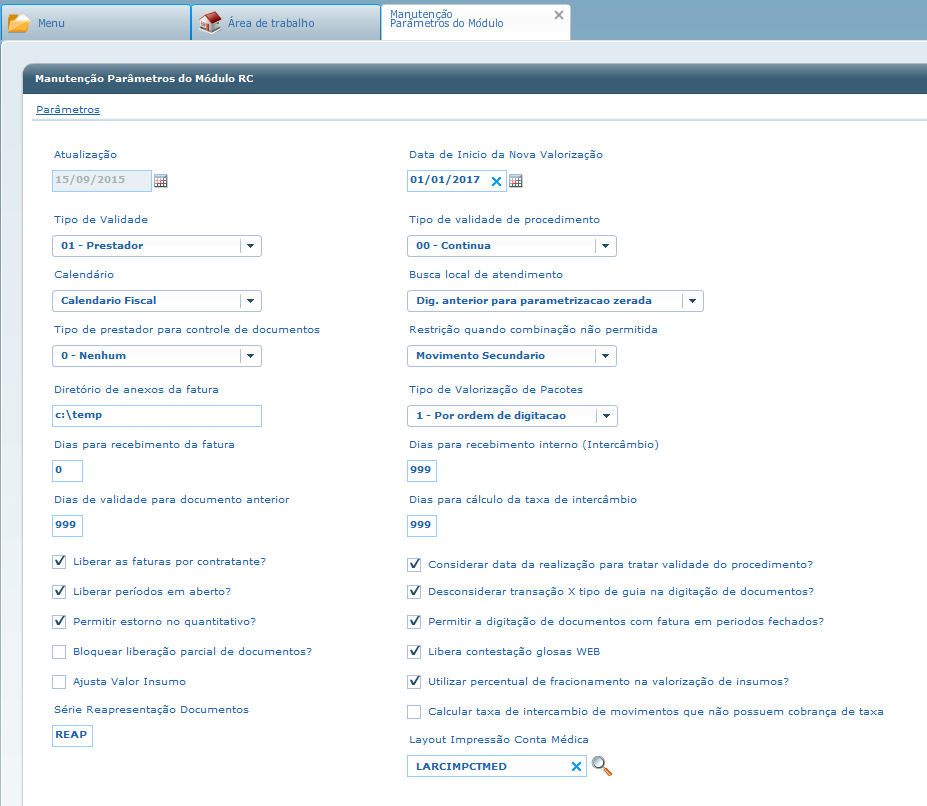Click the Área de trabalho house icon

coord(210,23)
